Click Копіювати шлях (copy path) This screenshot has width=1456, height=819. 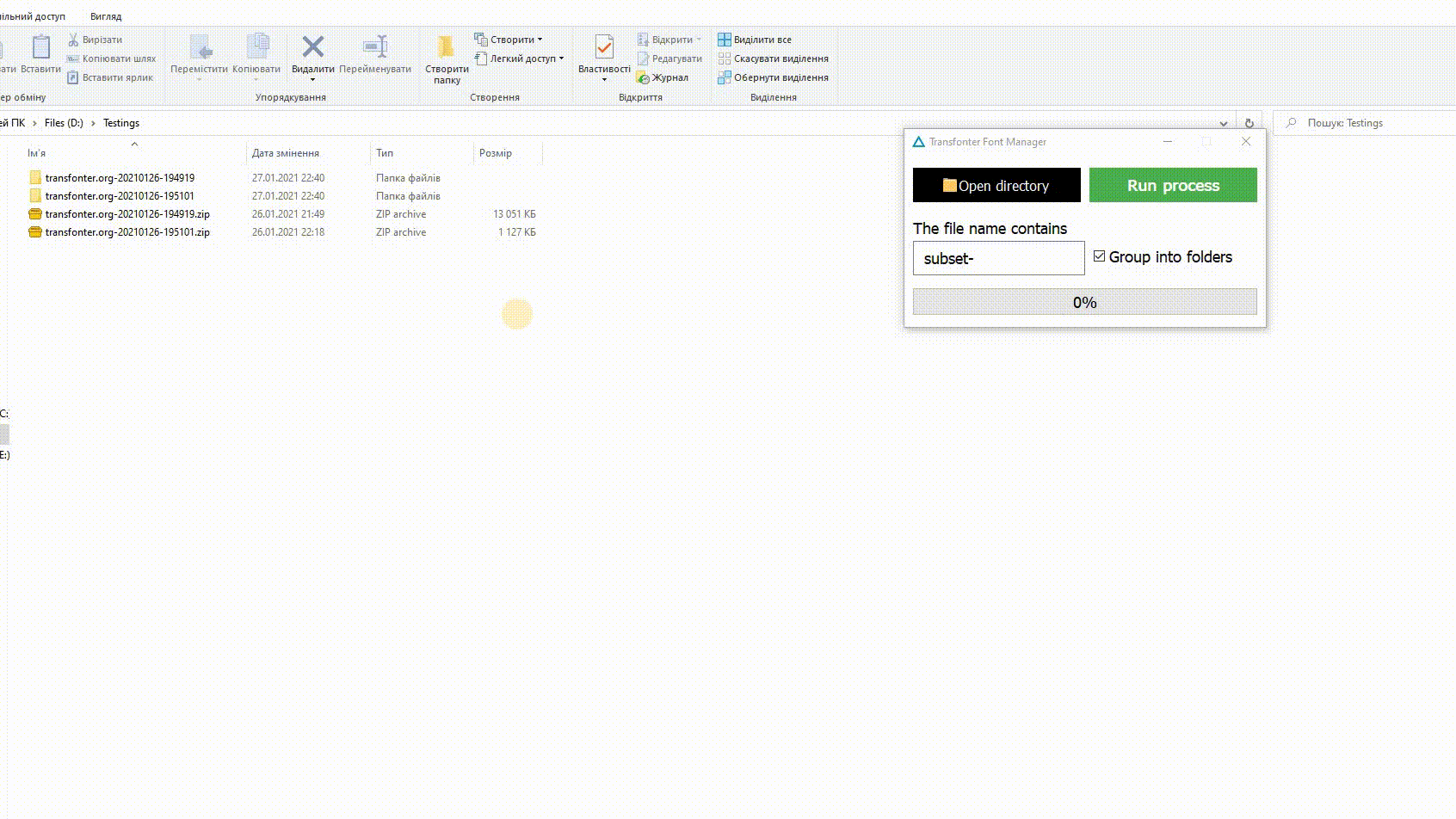pyautogui.click(x=112, y=58)
